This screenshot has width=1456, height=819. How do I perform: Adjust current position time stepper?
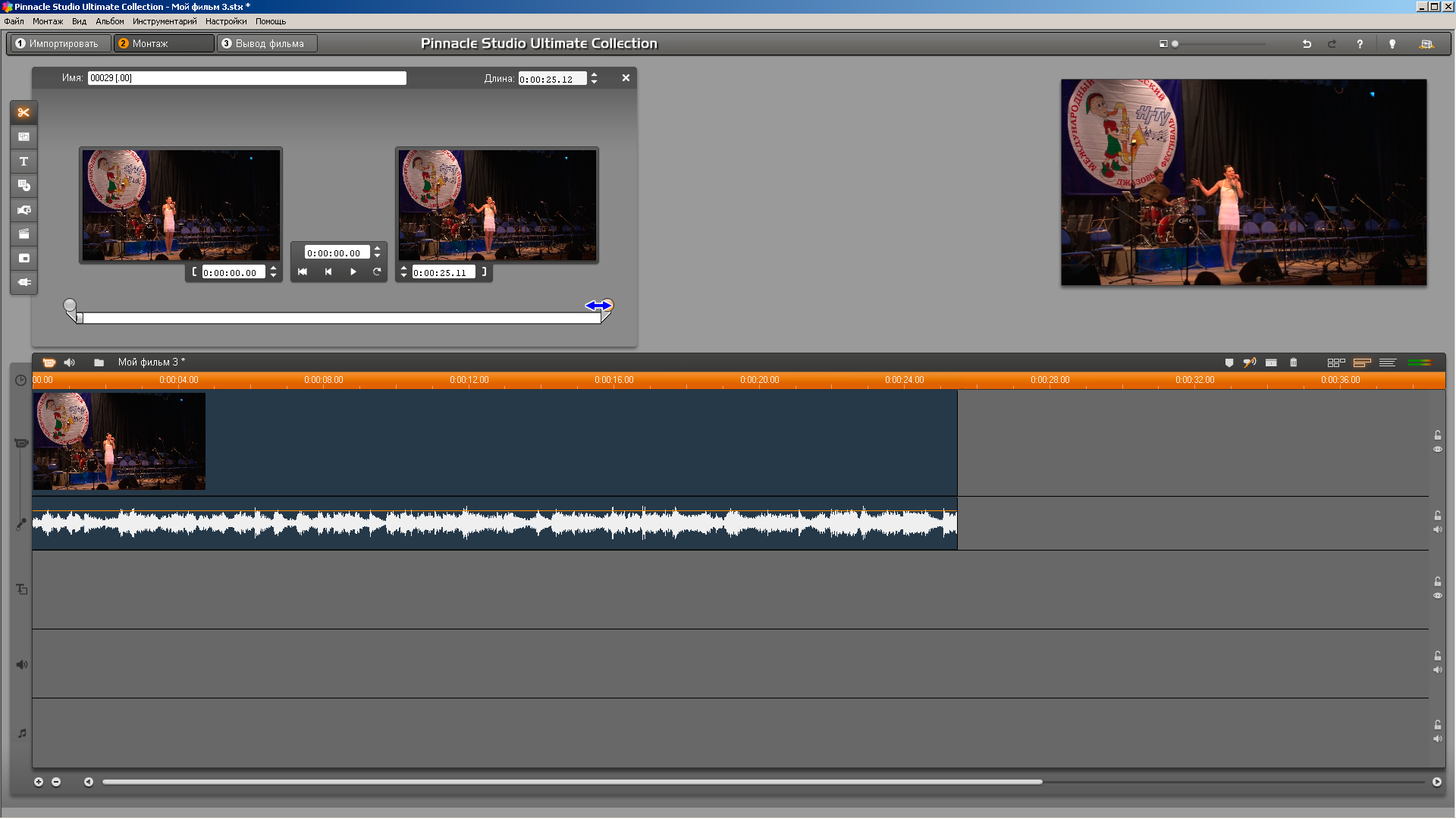pyautogui.click(x=377, y=253)
